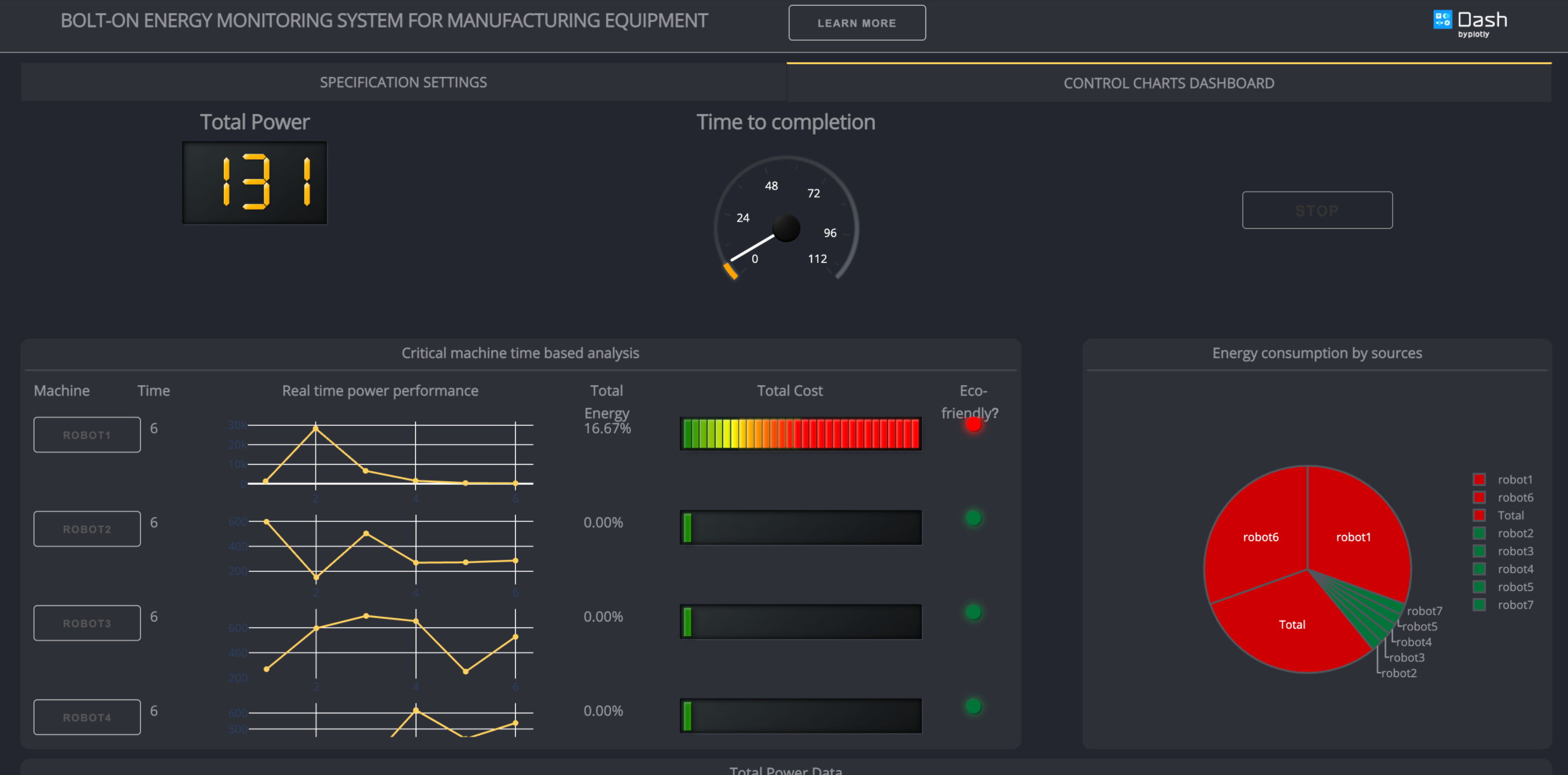Toggle robot4 in the pie legend

point(1503,569)
